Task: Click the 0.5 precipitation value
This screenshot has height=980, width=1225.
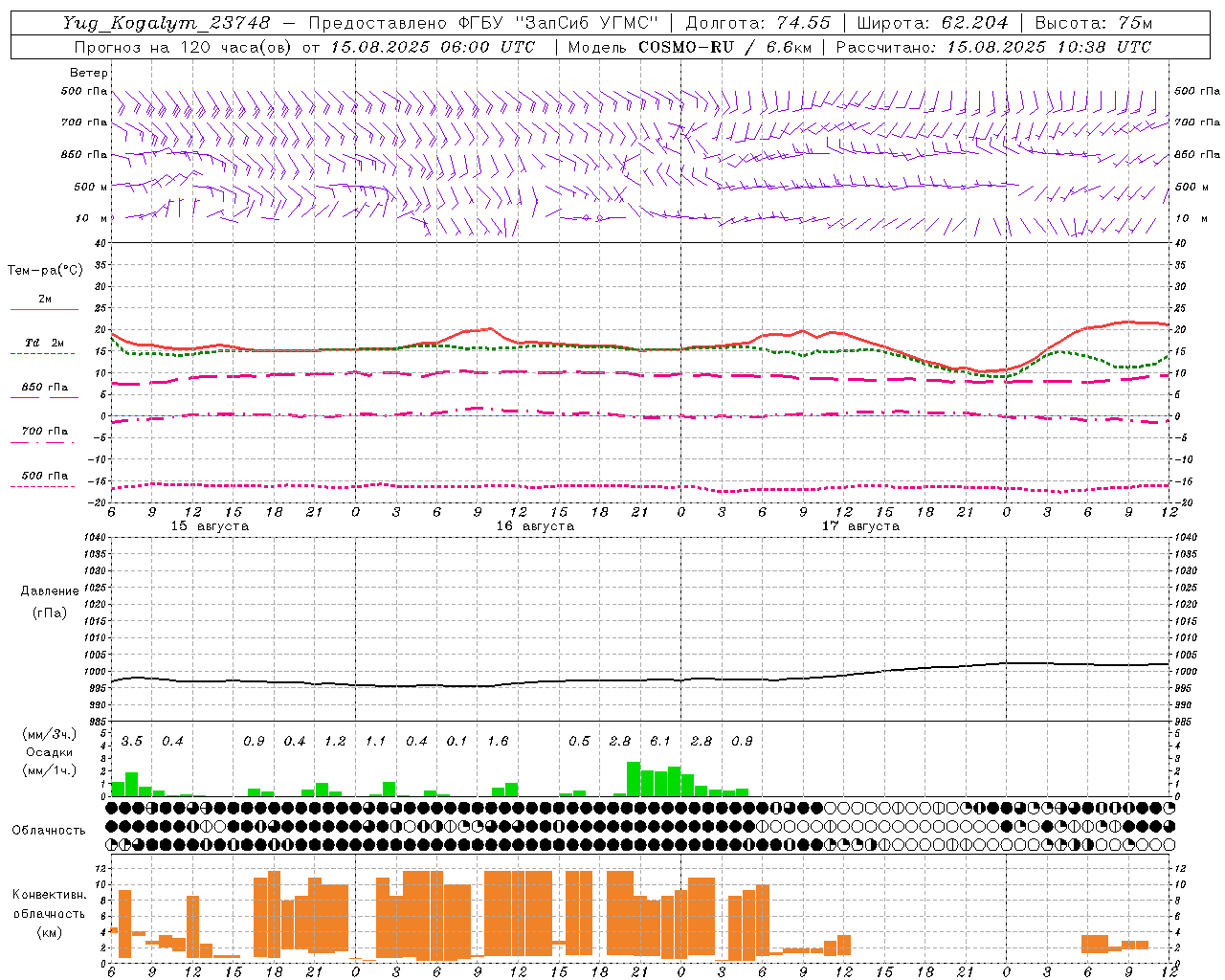Action: pos(579,741)
